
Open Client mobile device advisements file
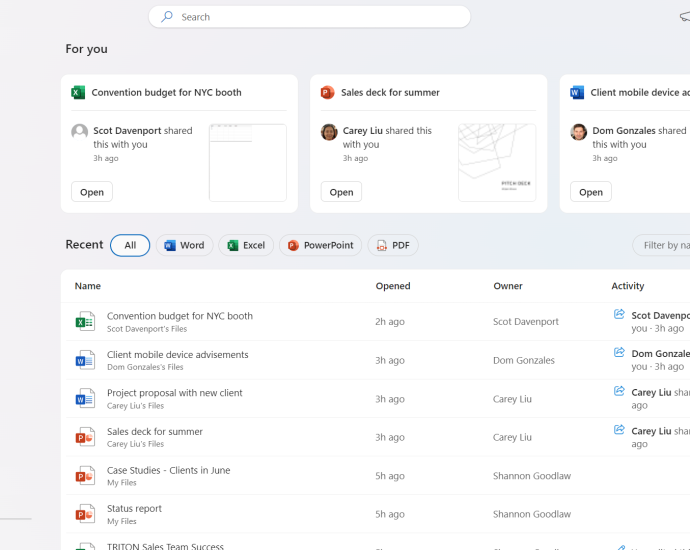click(x=177, y=355)
